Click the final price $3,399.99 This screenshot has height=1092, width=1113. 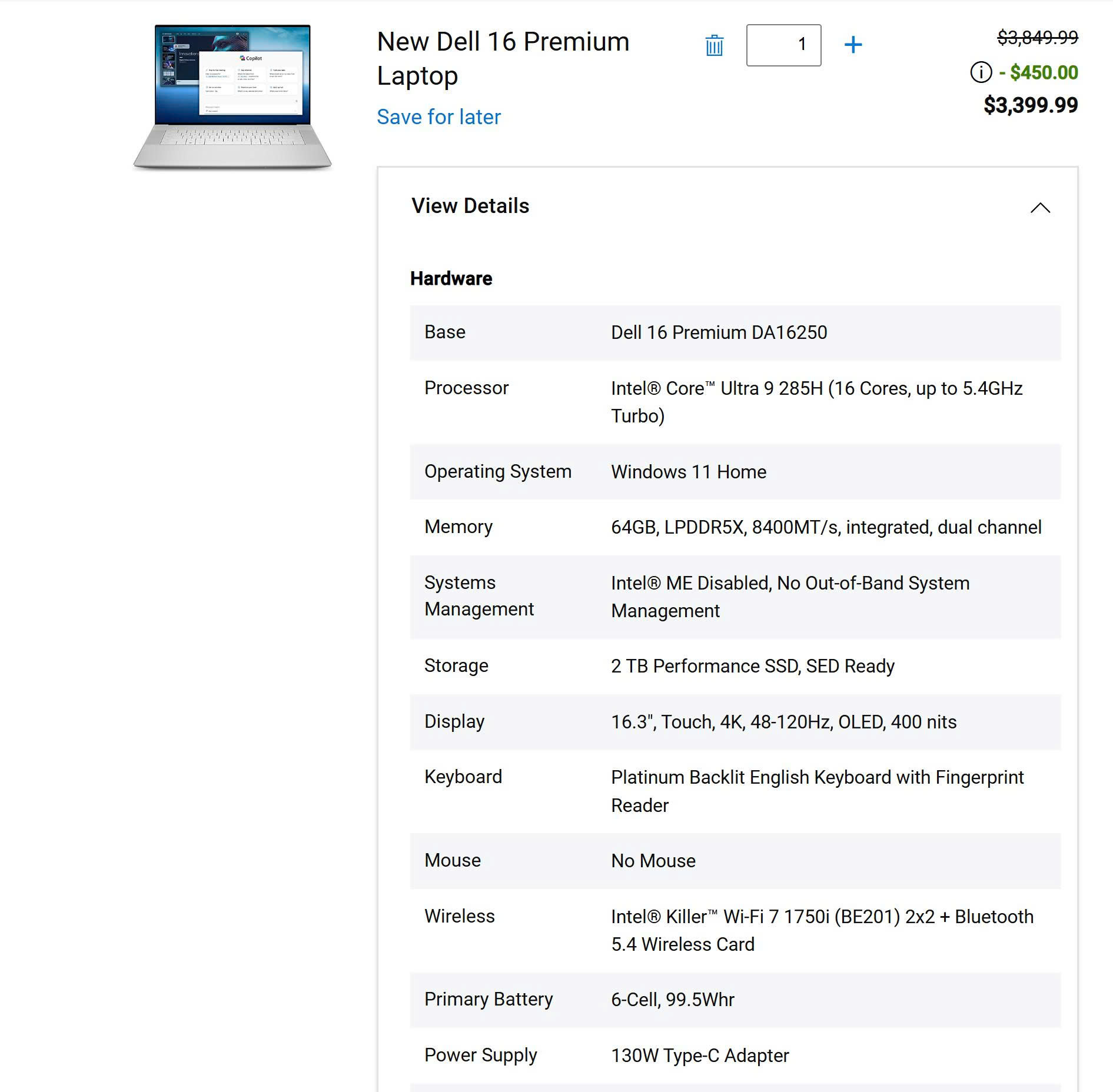[x=1031, y=105]
